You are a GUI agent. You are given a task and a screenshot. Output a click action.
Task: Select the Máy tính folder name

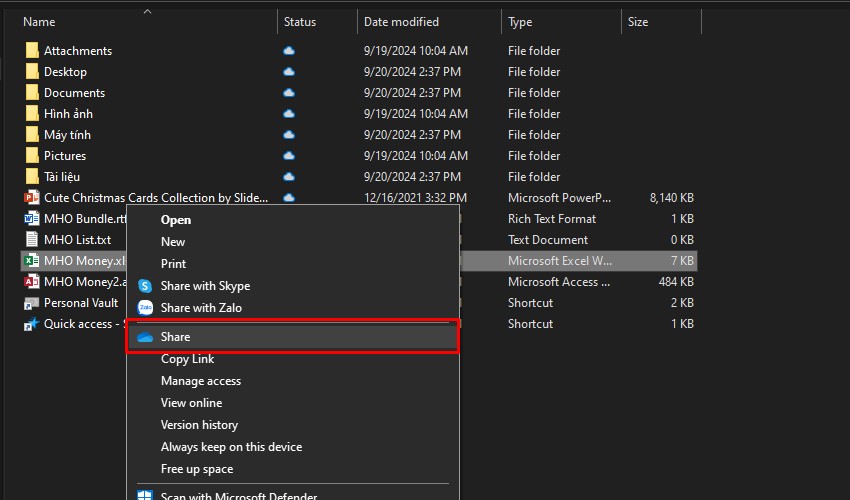(67, 134)
